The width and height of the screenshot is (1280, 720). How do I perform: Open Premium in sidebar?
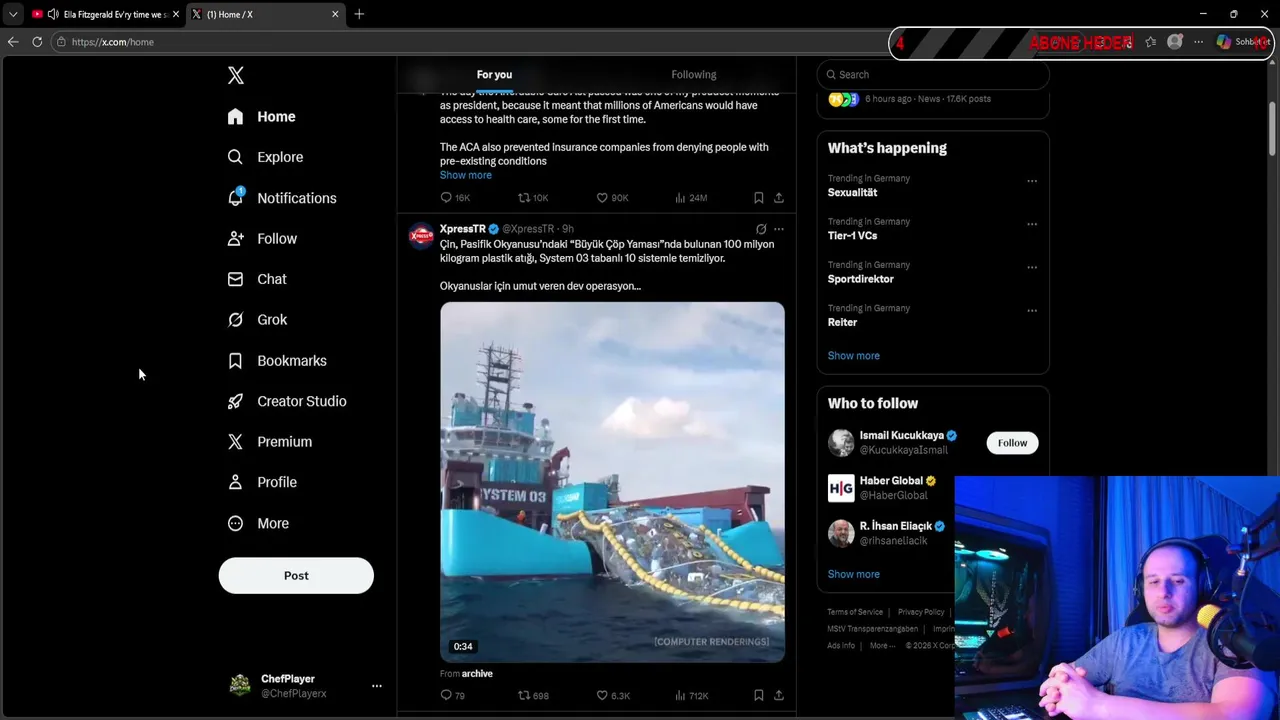(x=270, y=442)
